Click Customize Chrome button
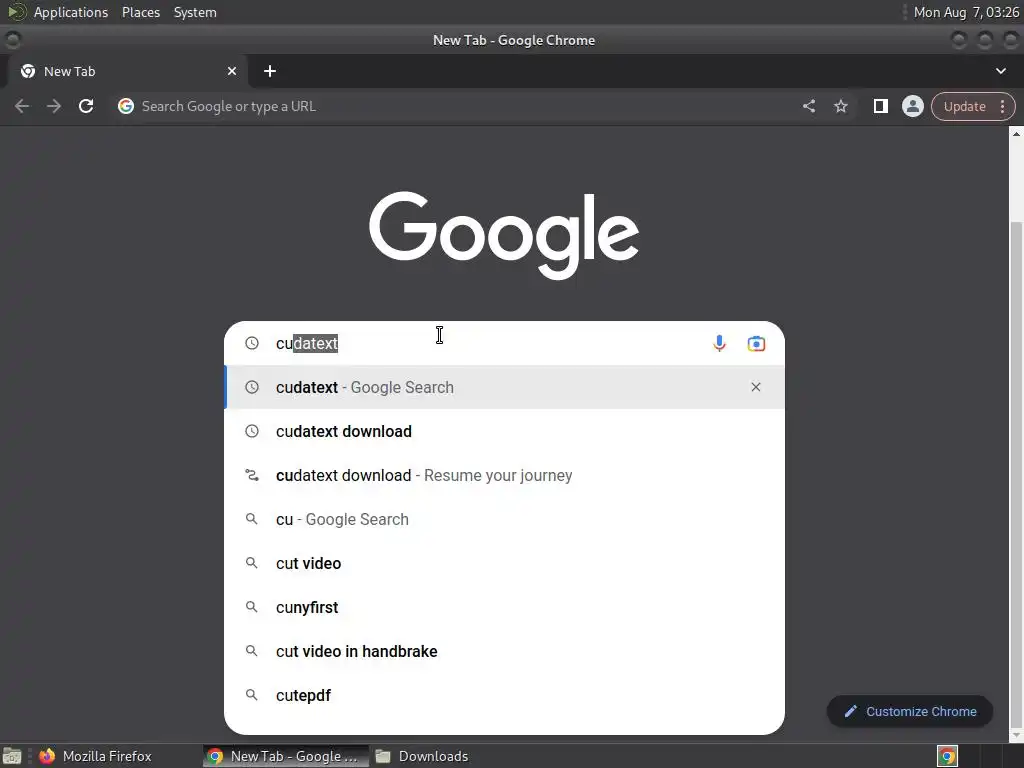This screenshot has width=1024, height=768. click(910, 711)
